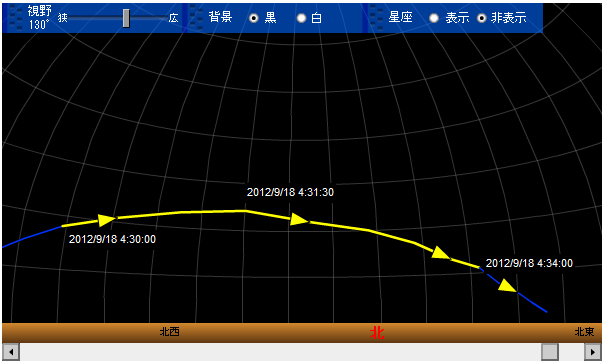
Task: Click the grip handle beside 視野 panel
Action: [15, 18]
